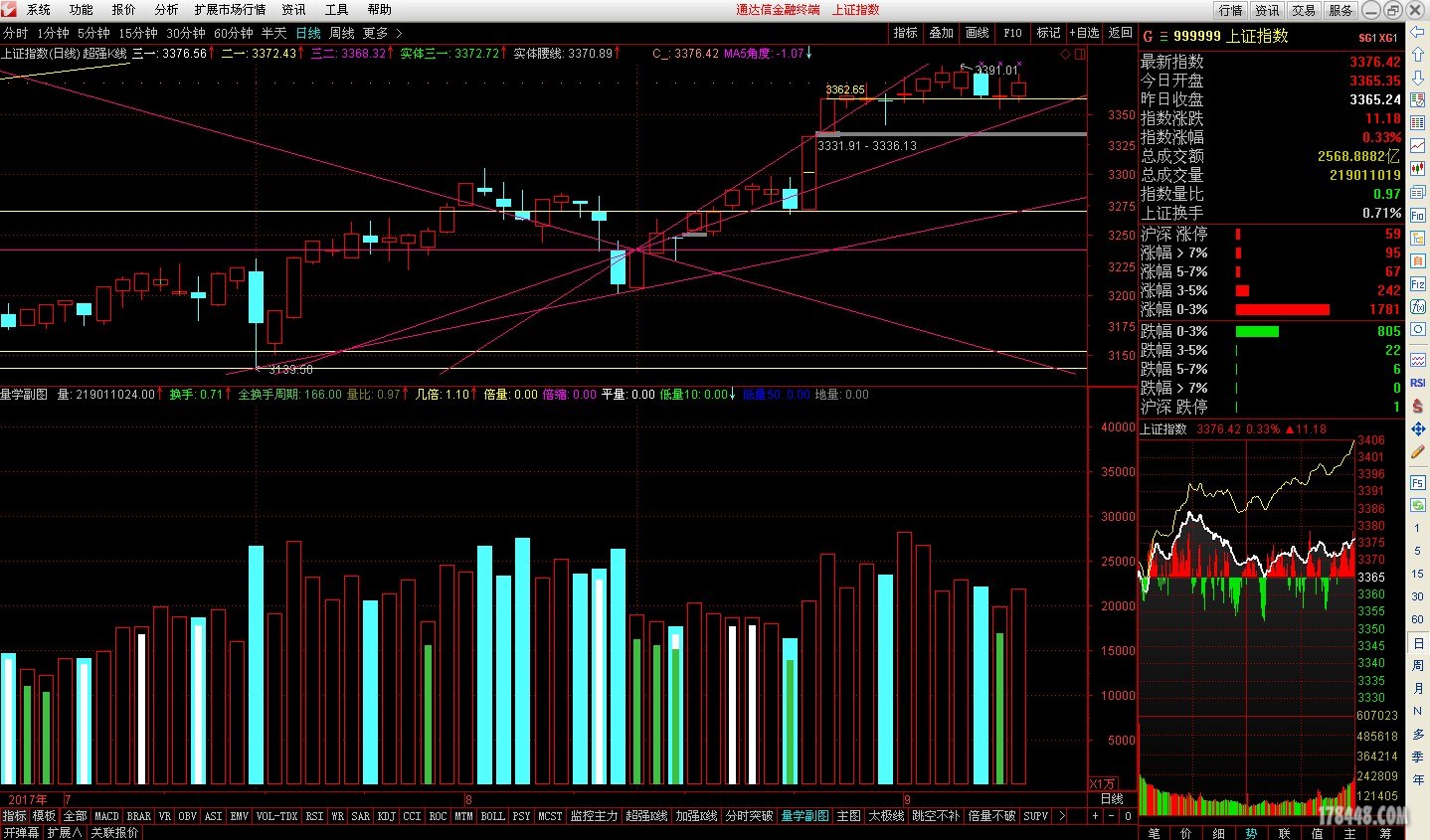Open the 指标 dropdown in chart toolbar
The height and width of the screenshot is (840, 1430).
905,33
